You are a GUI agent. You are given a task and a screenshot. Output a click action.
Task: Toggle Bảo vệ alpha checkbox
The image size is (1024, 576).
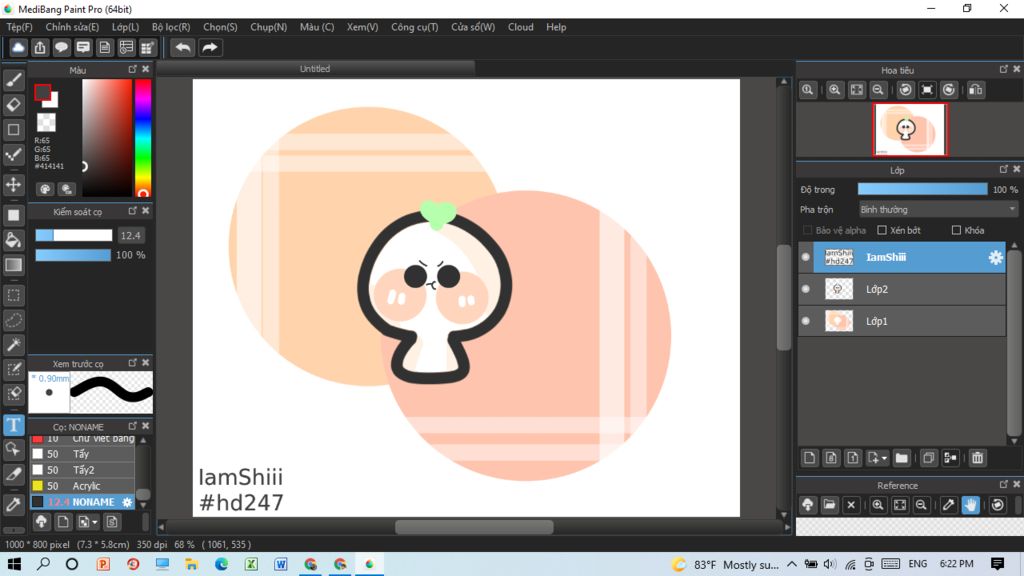[x=807, y=231]
